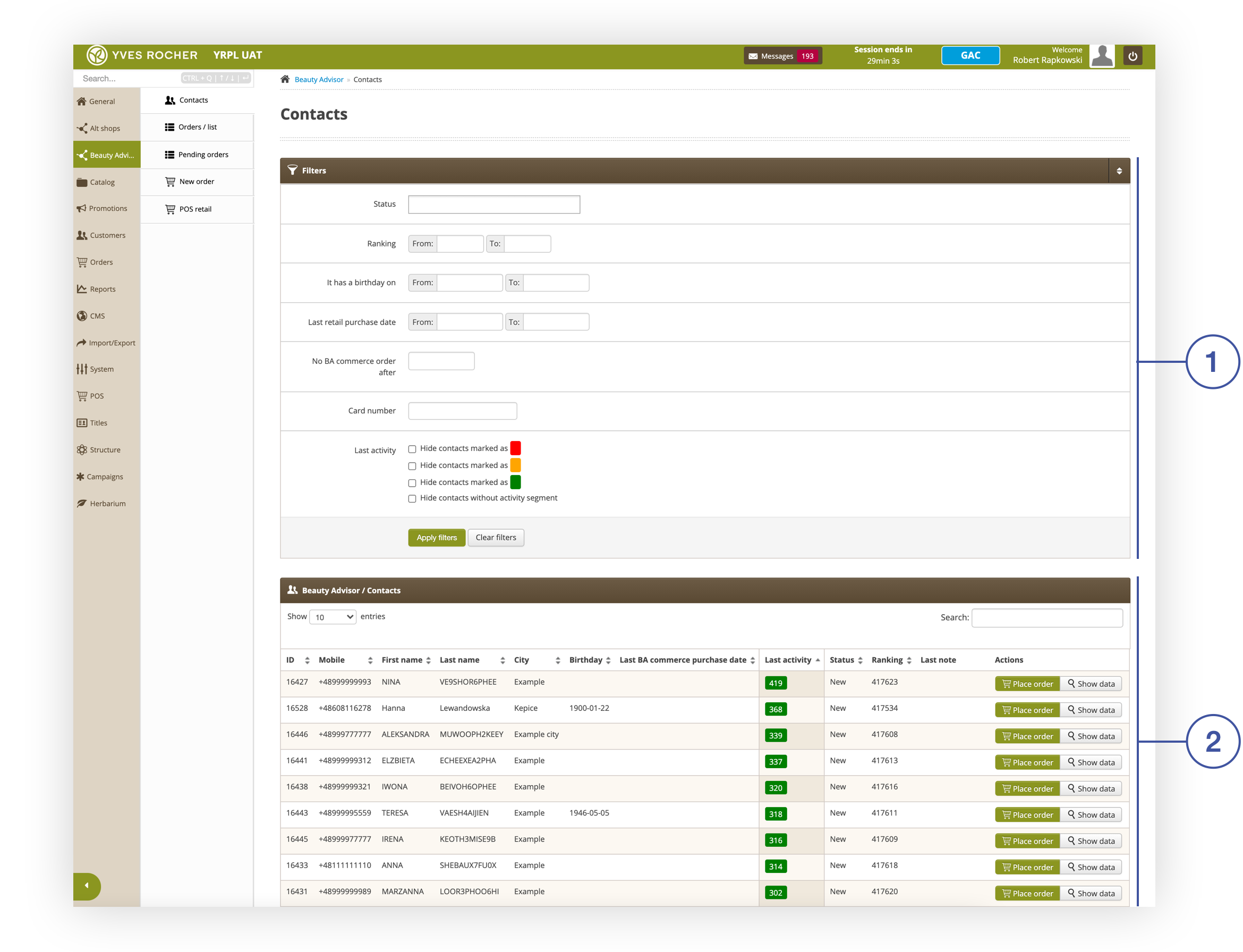This screenshot has height=952, width=1243.
Task: Open the Show entries dropdown
Action: [x=333, y=617]
